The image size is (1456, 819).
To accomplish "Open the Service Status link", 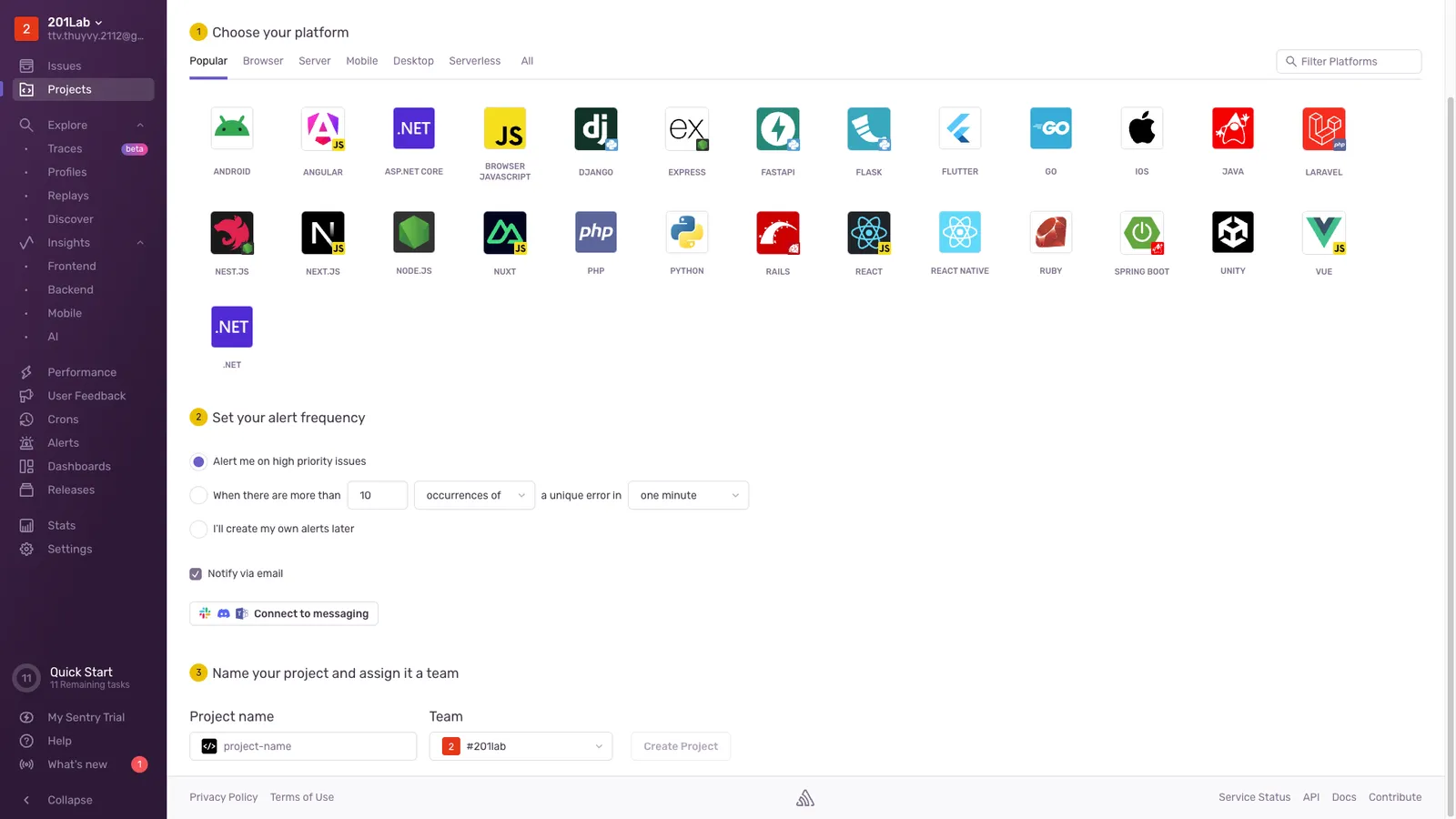I will [x=1255, y=797].
